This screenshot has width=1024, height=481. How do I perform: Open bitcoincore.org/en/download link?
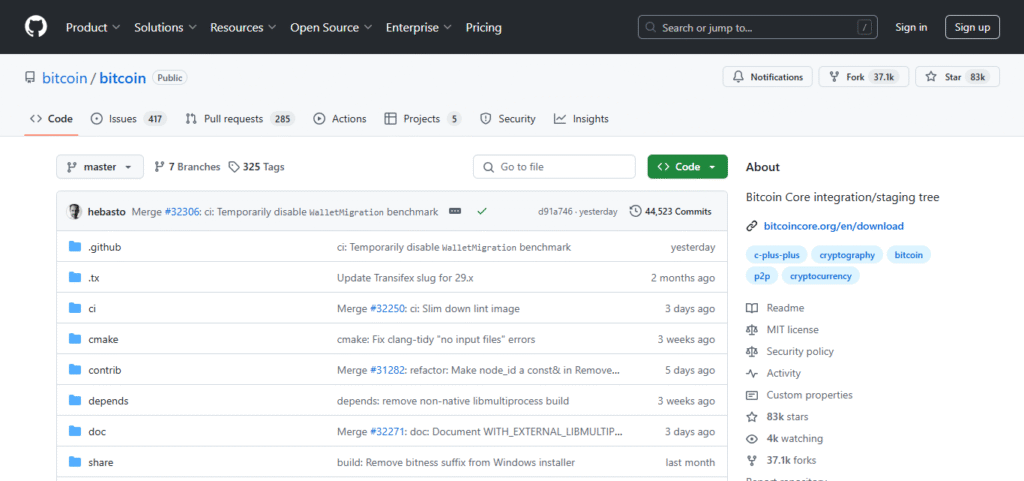[833, 226]
